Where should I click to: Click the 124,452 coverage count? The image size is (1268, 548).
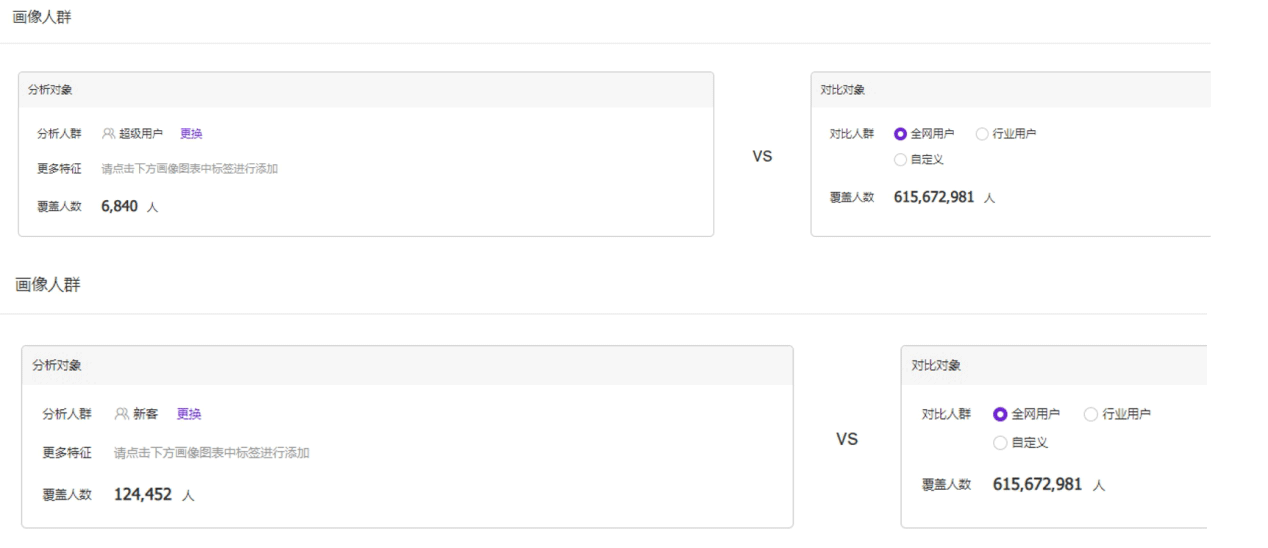tap(142, 493)
